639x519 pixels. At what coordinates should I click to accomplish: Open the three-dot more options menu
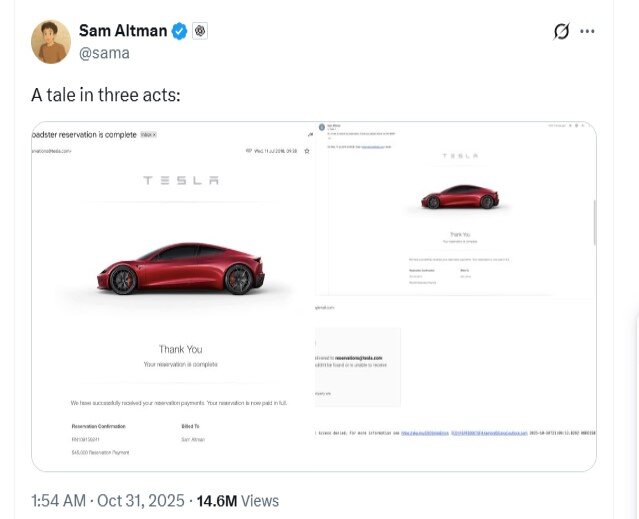[x=588, y=31]
